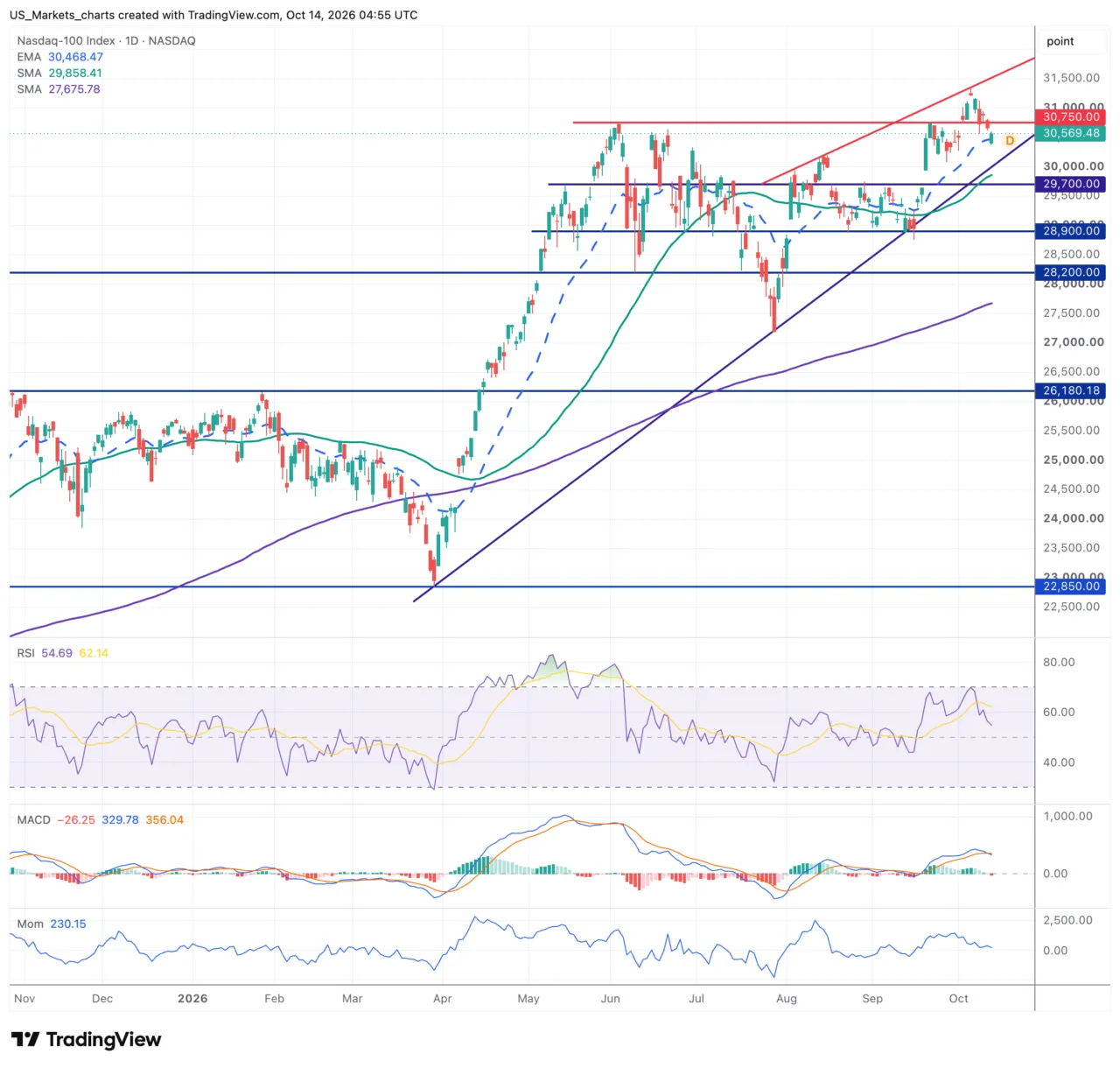Click the Oct label on the time axis
The image size is (1120, 1068).
(959, 999)
